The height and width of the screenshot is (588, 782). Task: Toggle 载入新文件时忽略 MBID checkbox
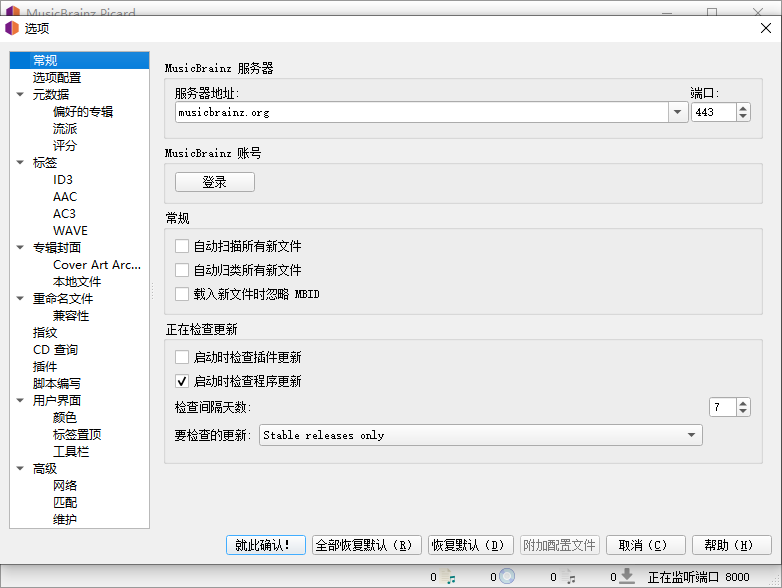pyautogui.click(x=182, y=294)
